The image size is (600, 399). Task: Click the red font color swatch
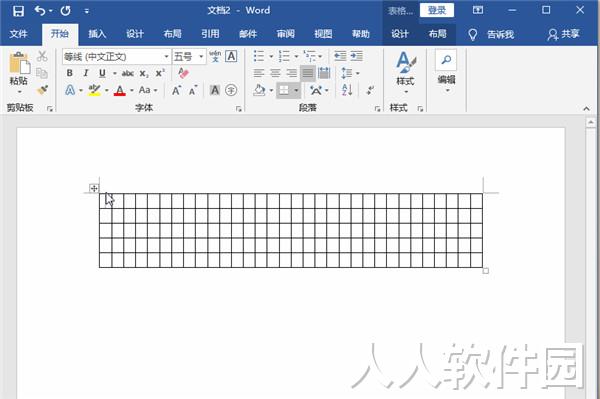(120, 90)
